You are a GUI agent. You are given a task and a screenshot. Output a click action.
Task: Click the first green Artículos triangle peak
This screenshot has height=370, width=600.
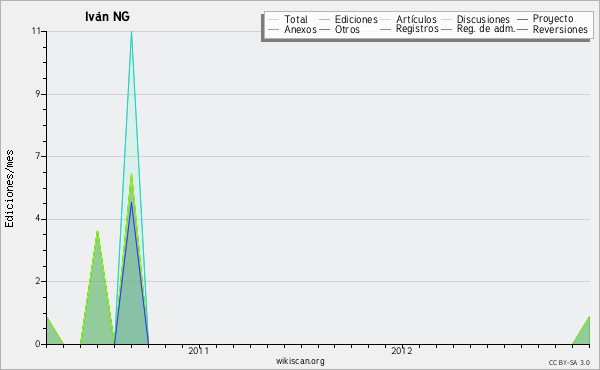point(98,231)
